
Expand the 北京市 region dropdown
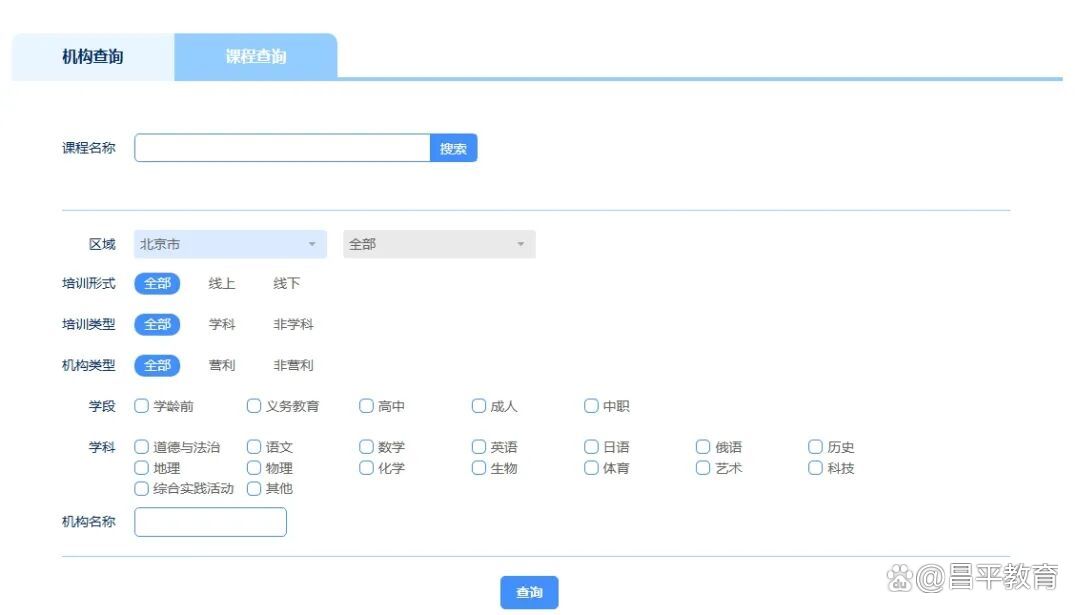230,244
